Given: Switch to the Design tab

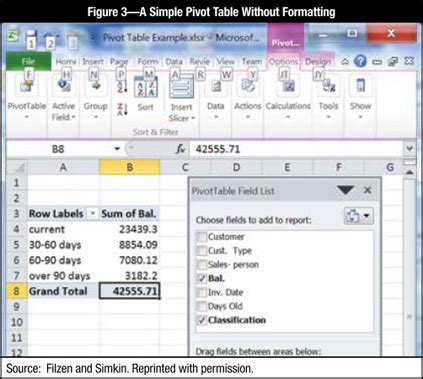Looking at the screenshot, I should coord(318,62).
